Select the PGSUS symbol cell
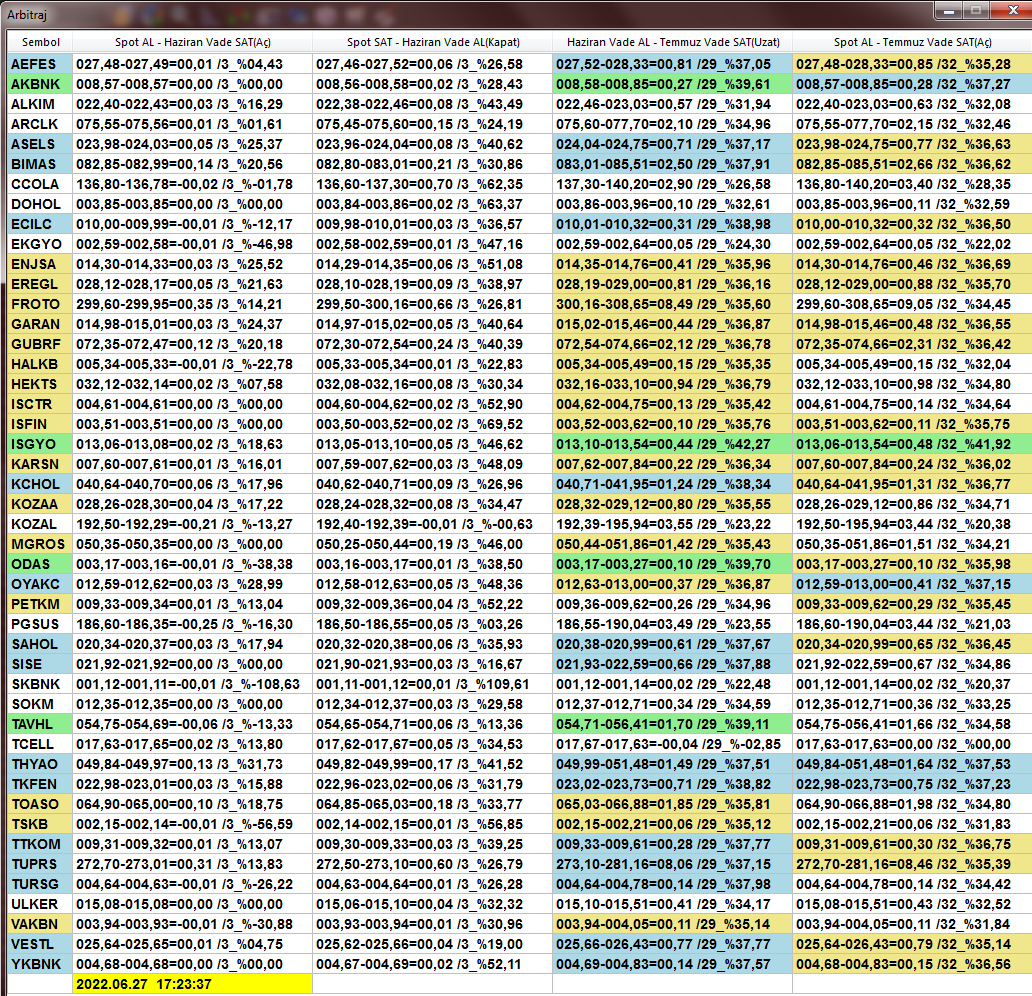 coord(39,624)
